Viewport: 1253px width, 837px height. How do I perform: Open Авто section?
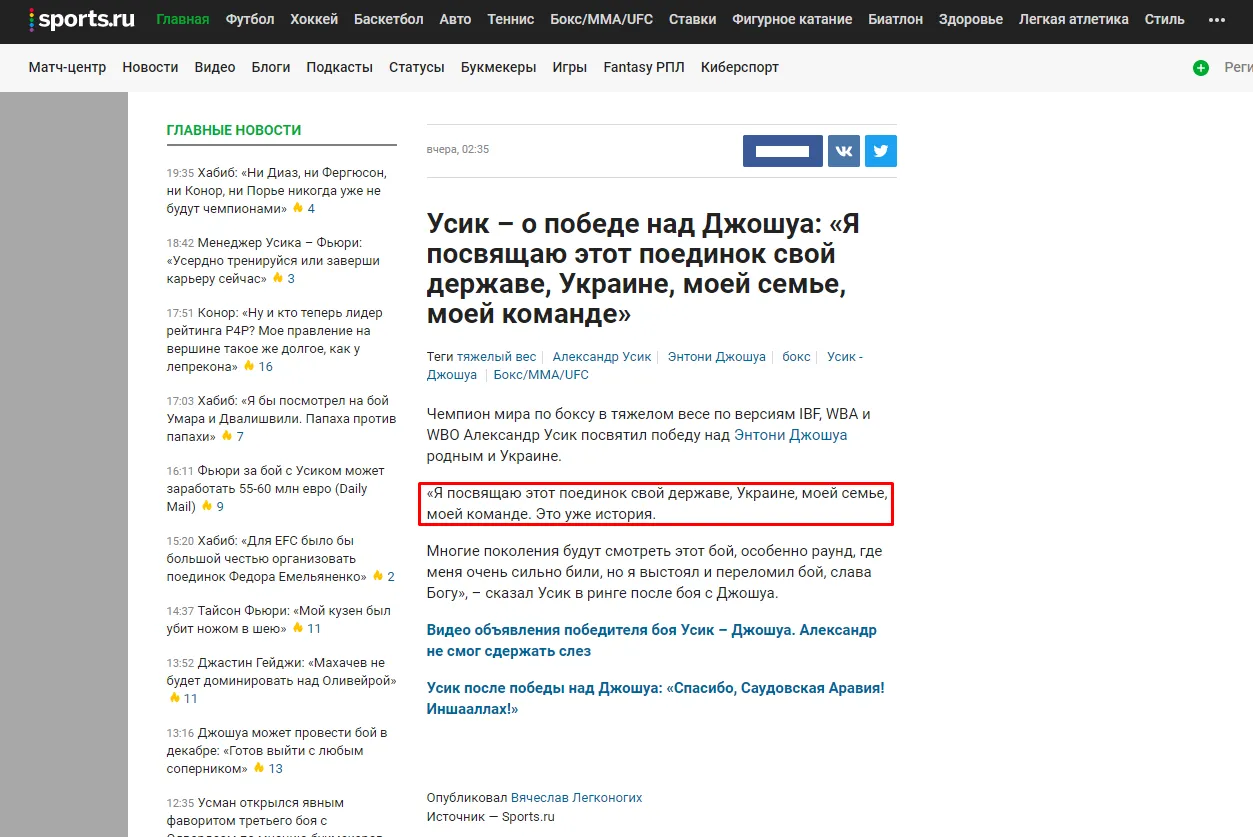point(455,19)
